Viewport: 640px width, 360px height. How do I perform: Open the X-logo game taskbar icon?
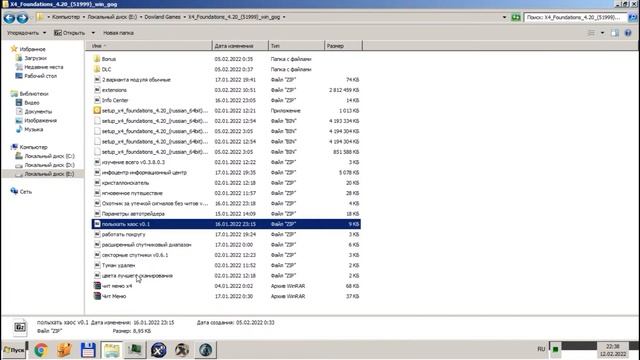[x=158, y=350]
